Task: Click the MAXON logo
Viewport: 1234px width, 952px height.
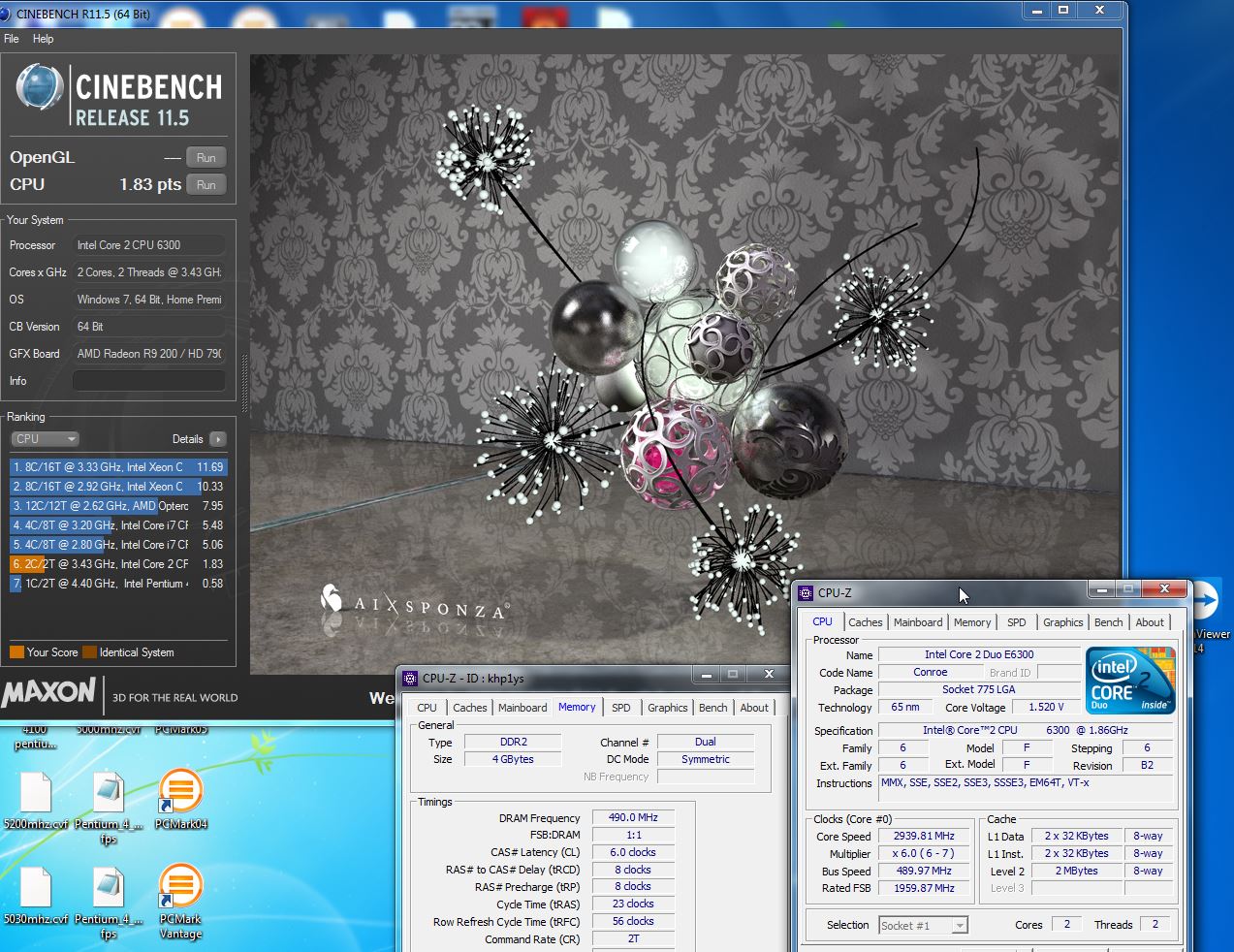Action: (x=48, y=692)
